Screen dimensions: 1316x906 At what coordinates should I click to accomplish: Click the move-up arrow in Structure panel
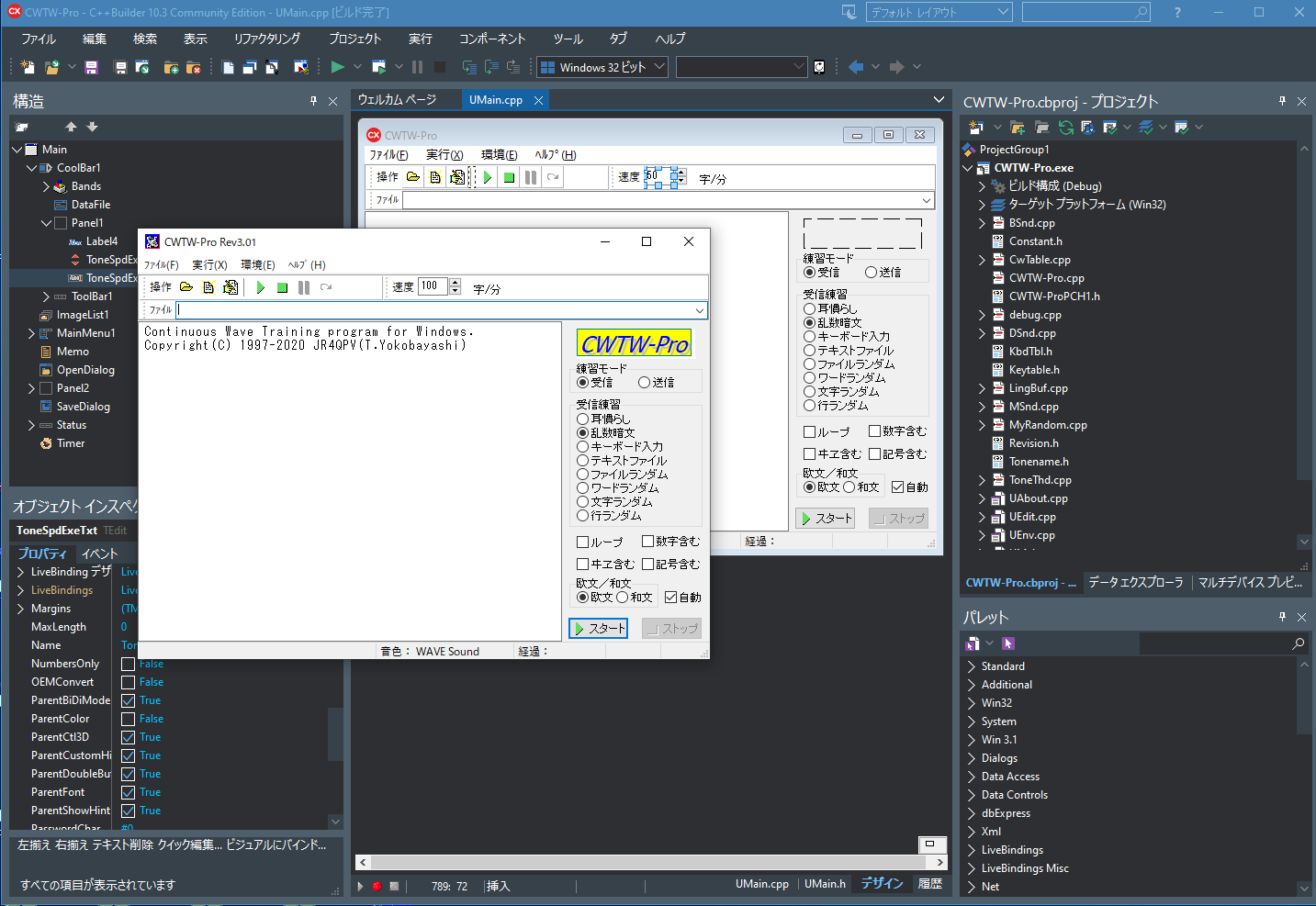(71, 127)
